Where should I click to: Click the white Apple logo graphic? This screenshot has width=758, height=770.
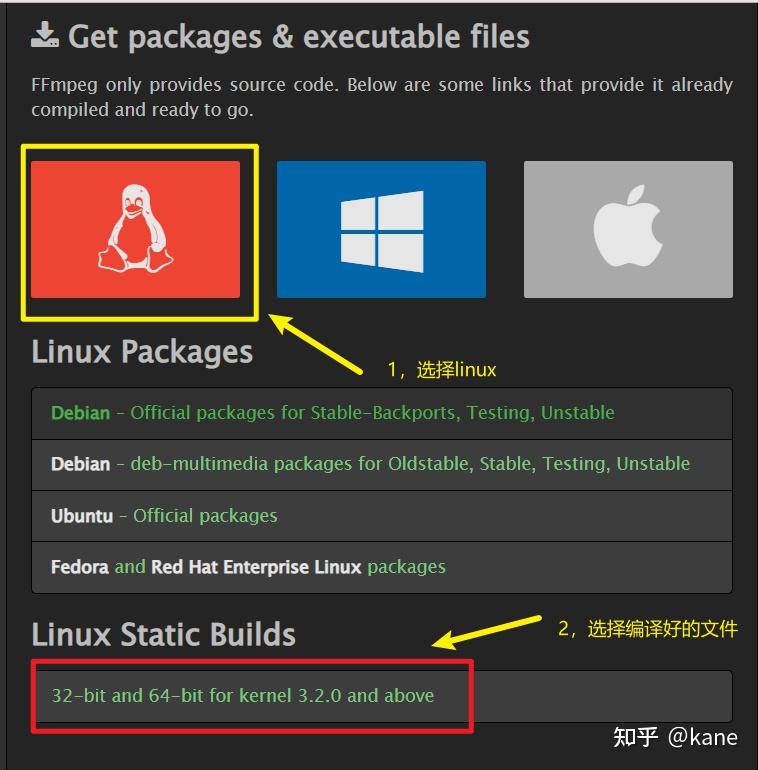click(627, 225)
